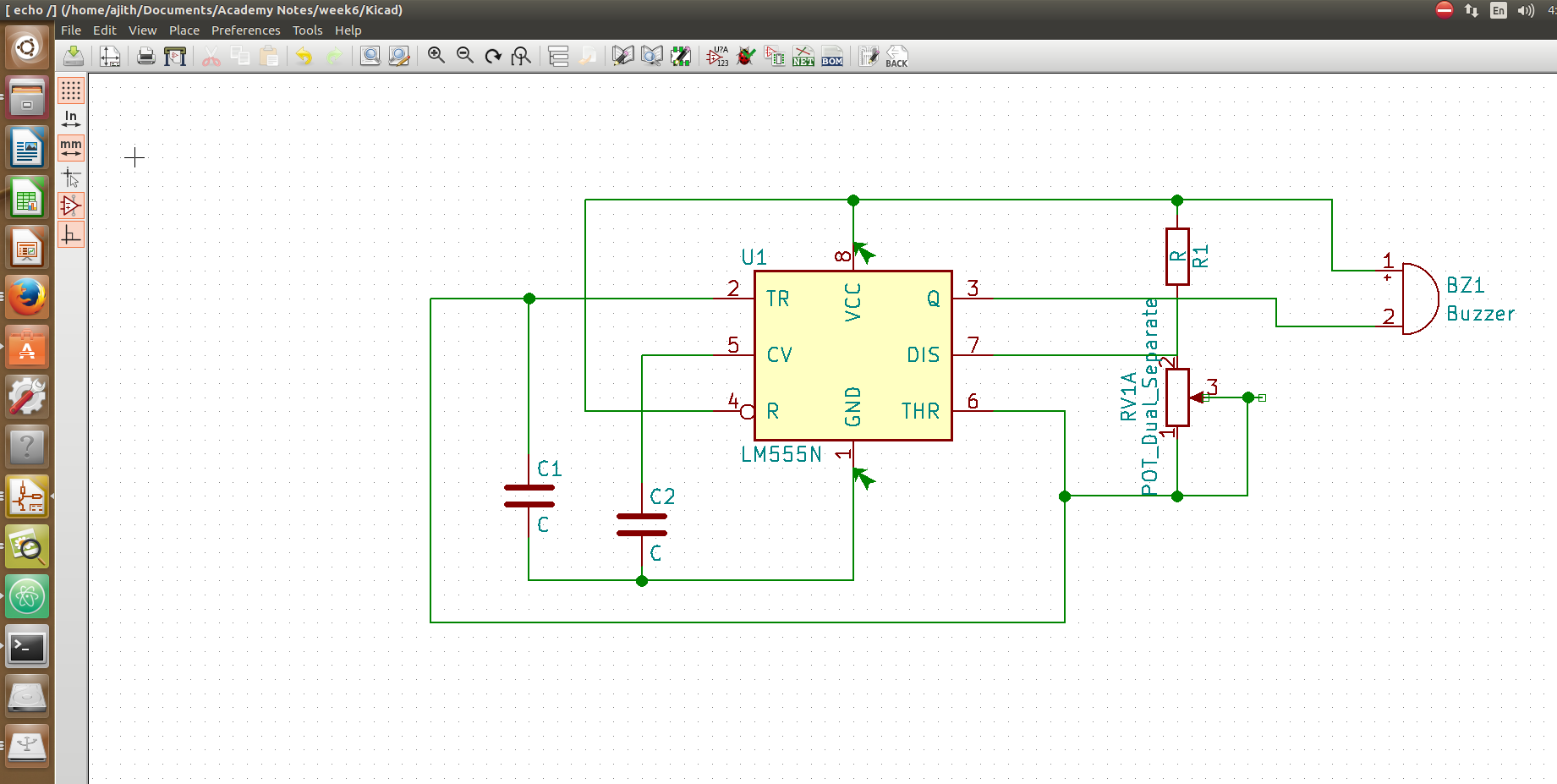Click the Save schematic project icon
Image resolution: width=1557 pixels, height=784 pixels.
tap(74, 56)
